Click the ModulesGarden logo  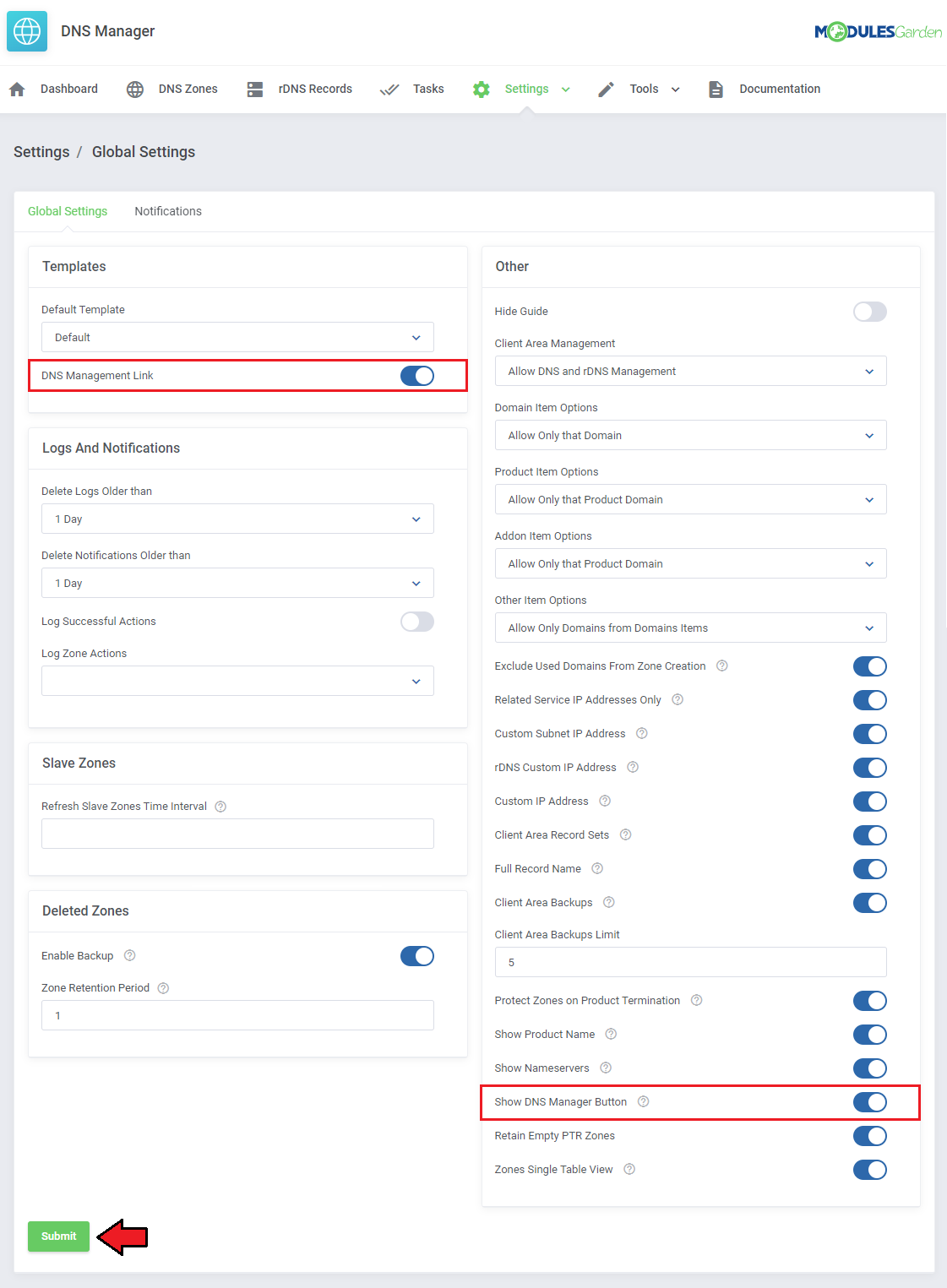pos(879,32)
